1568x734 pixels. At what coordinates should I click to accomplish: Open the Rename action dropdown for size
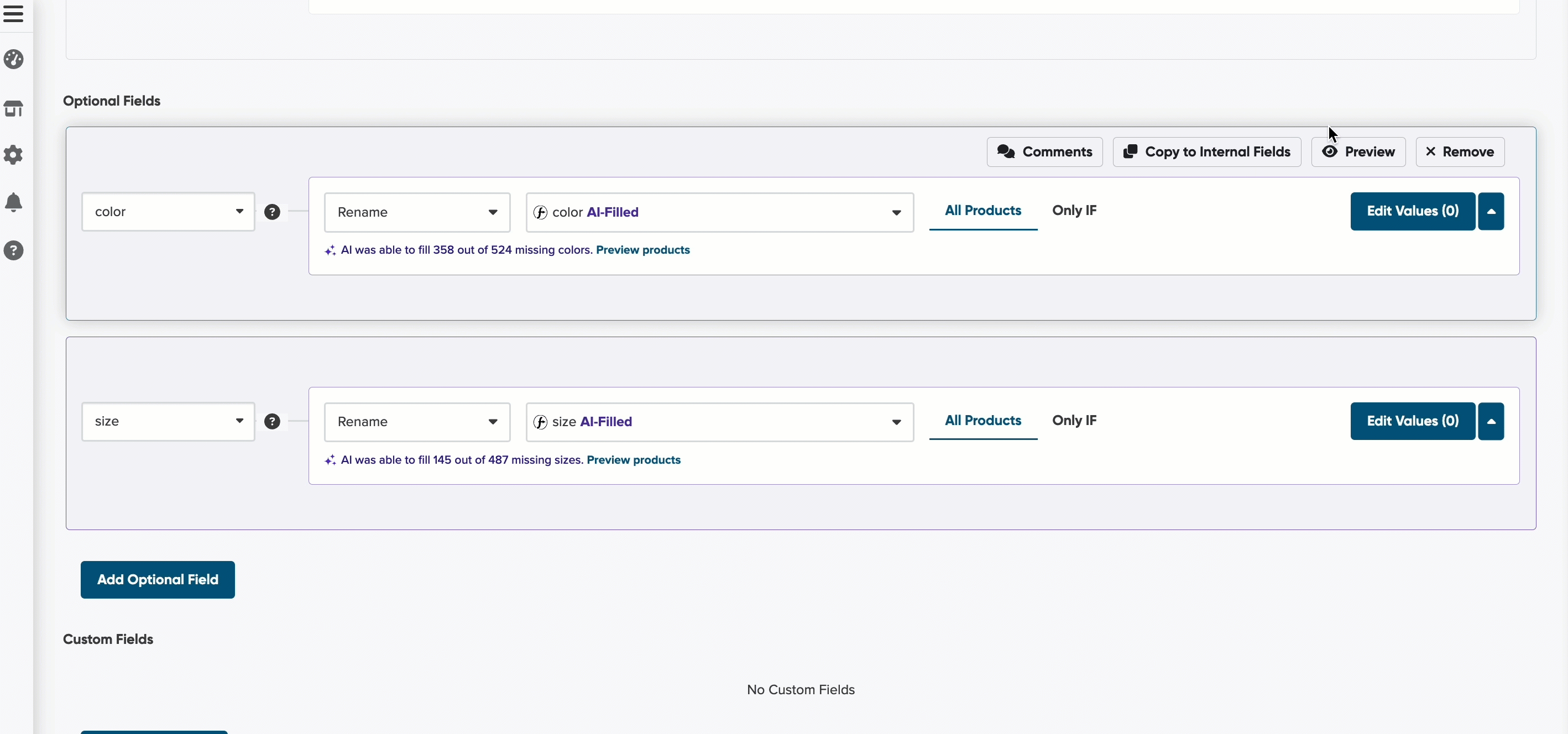click(x=417, y=422)
